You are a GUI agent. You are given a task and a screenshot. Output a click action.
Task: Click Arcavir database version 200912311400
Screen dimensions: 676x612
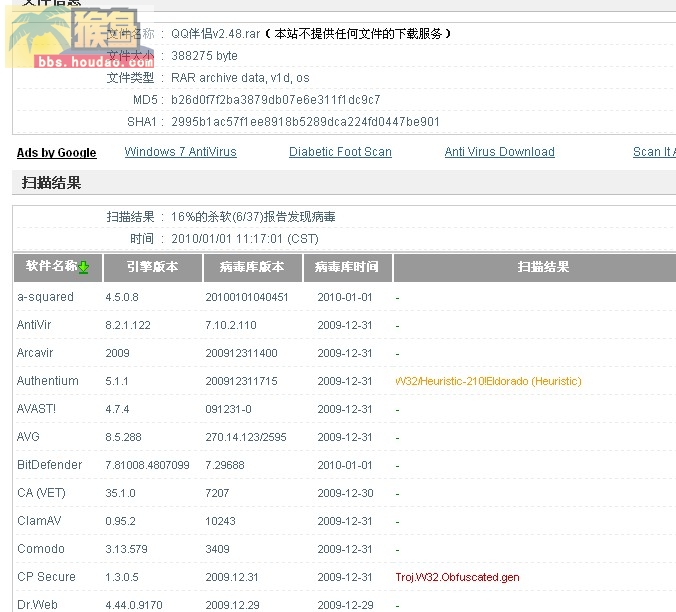pos(241,353)
